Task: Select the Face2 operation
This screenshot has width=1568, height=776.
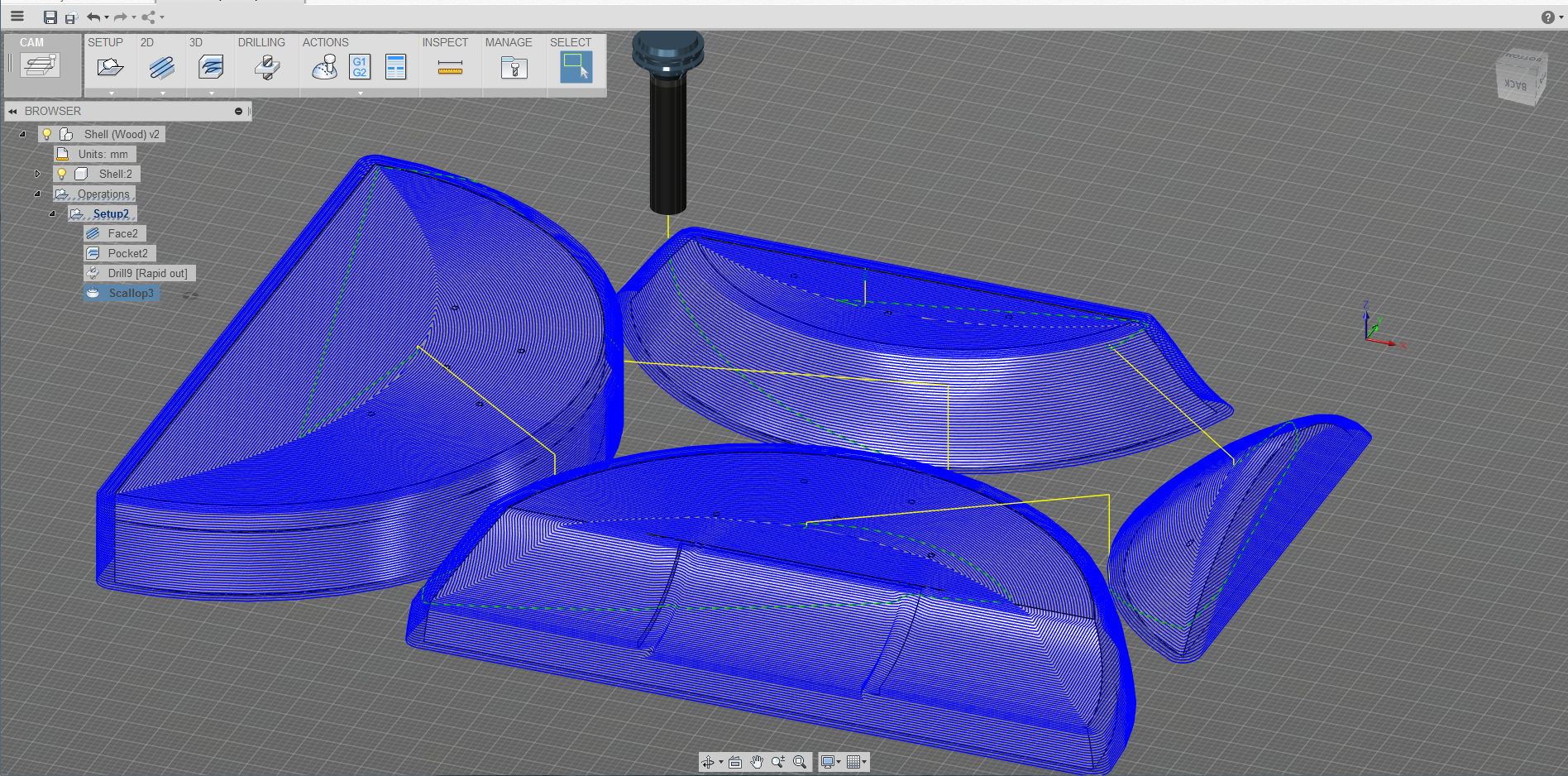Action: pos(115,233)
